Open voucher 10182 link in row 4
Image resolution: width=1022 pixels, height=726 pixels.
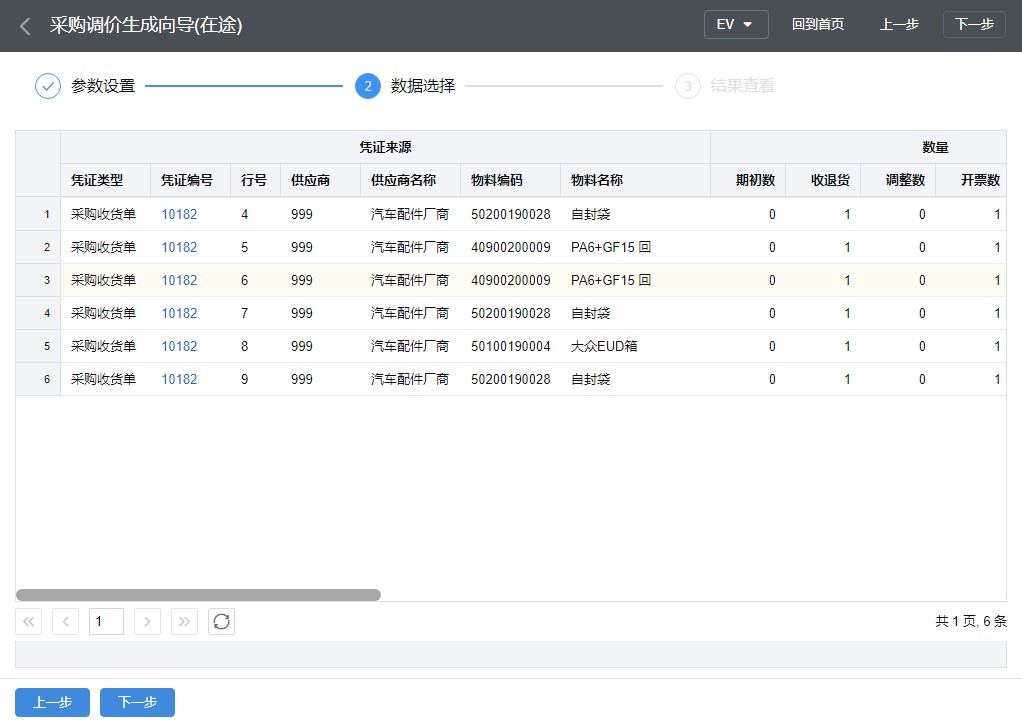coord(179,313)
